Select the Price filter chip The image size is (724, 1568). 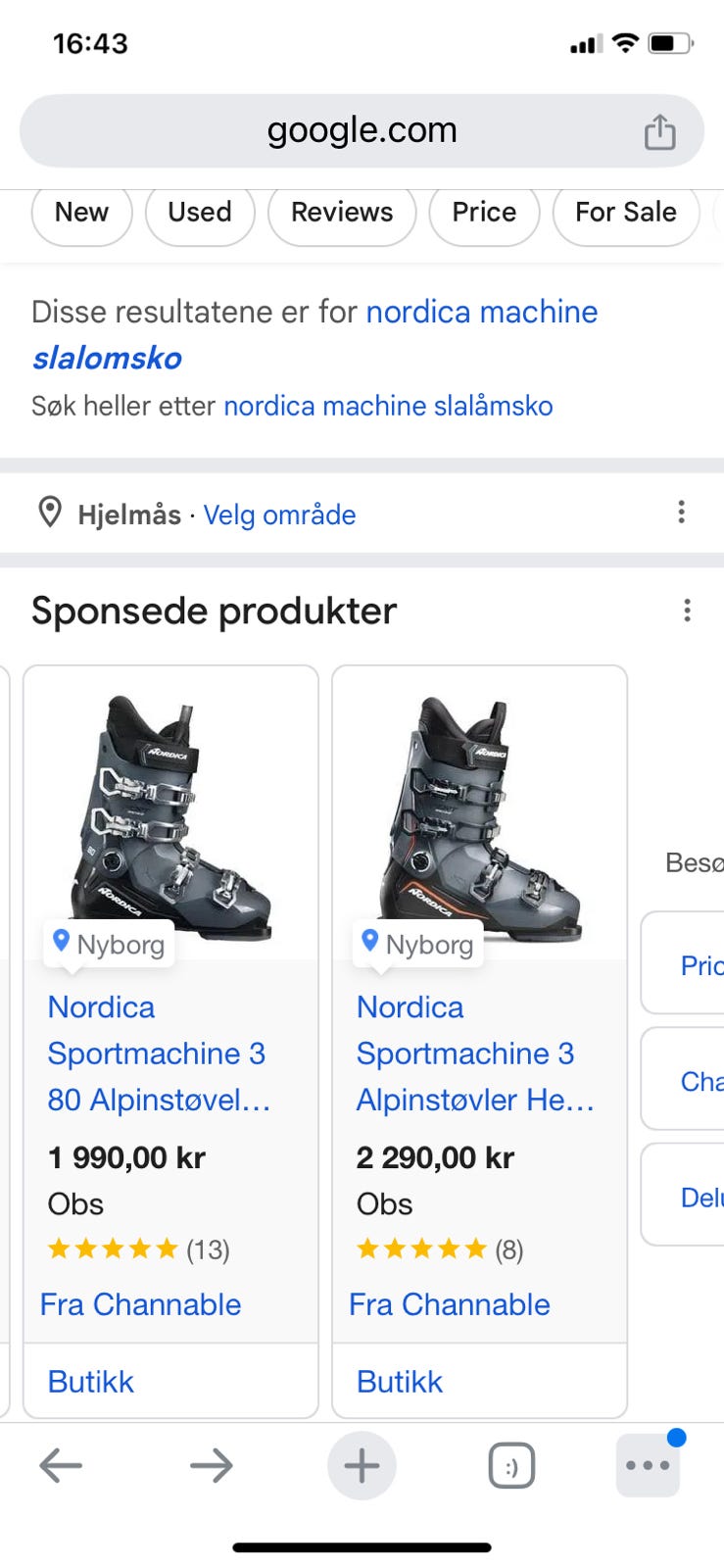point(484,213)
